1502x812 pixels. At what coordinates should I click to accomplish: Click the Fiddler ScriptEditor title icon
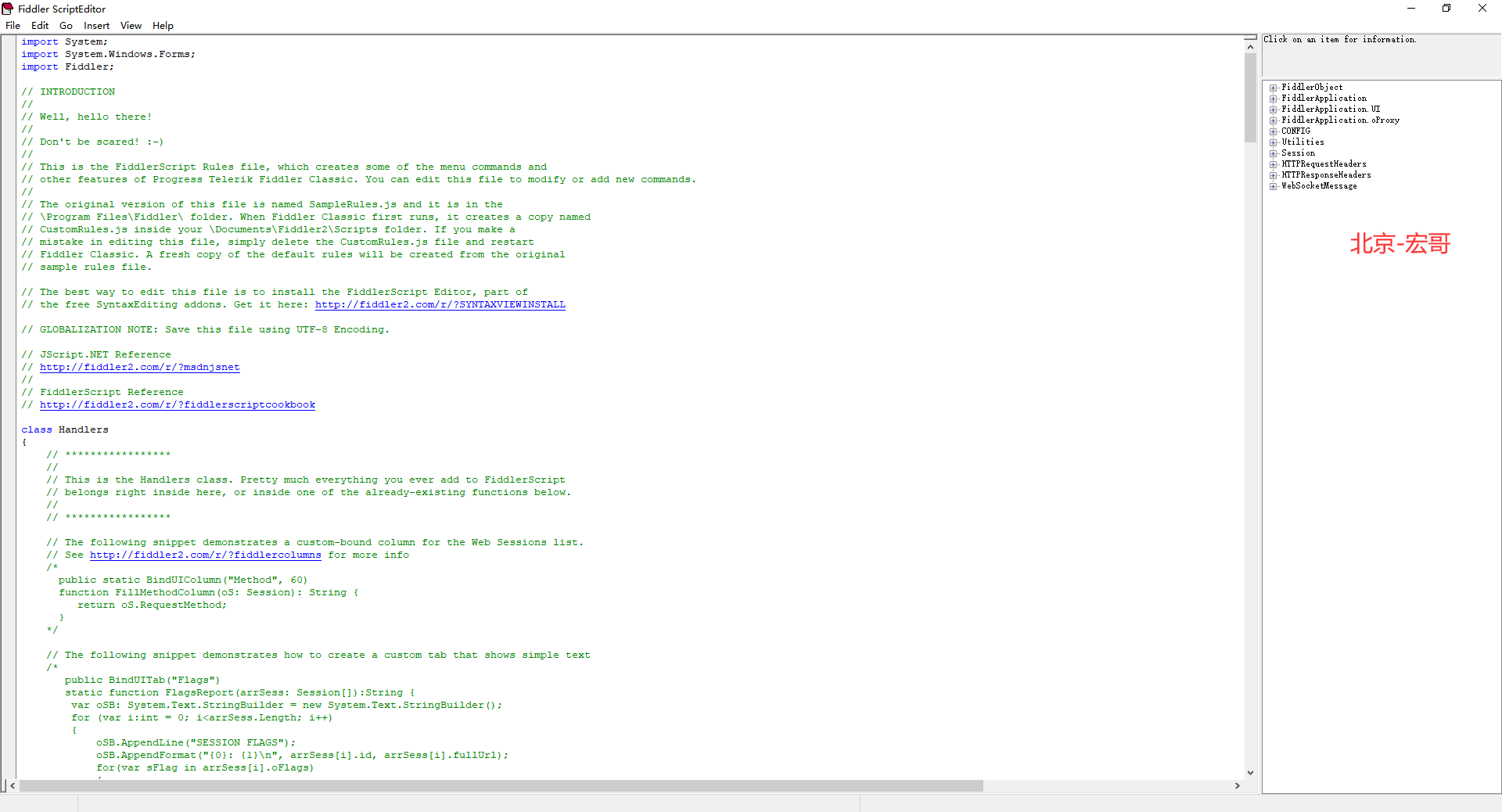pos(8,9)
